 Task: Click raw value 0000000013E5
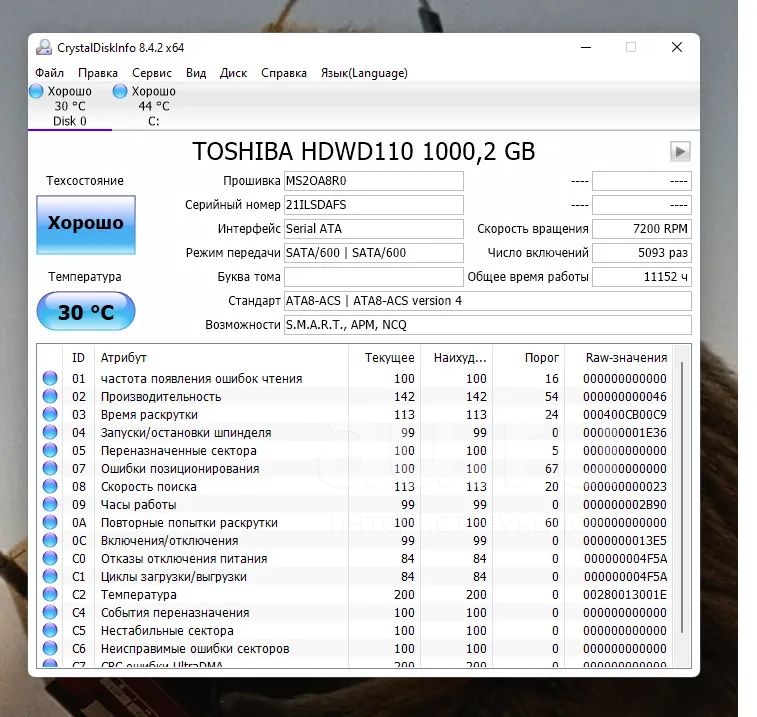pos(625,541)
